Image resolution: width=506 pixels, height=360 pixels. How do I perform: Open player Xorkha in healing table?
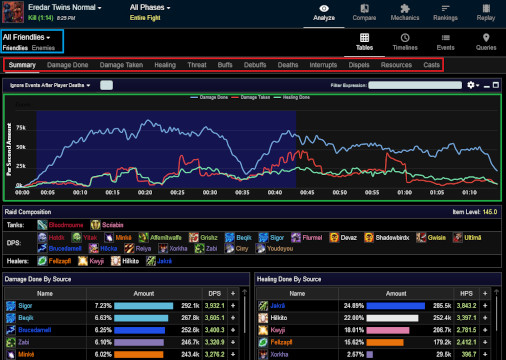[x=279, y=354]
